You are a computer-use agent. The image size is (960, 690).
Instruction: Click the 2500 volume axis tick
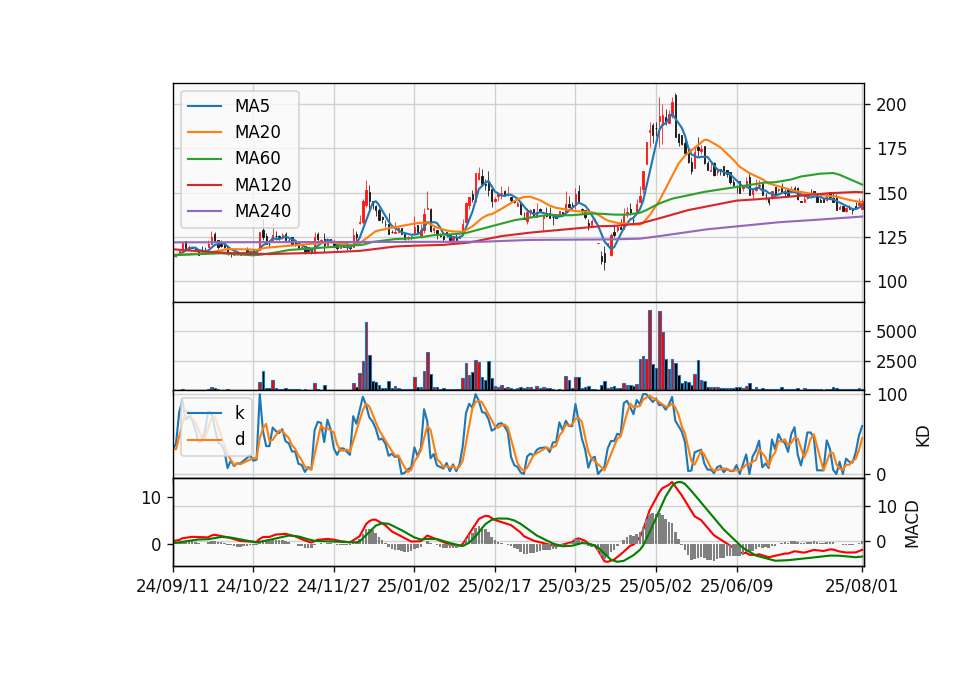point(896,362)
